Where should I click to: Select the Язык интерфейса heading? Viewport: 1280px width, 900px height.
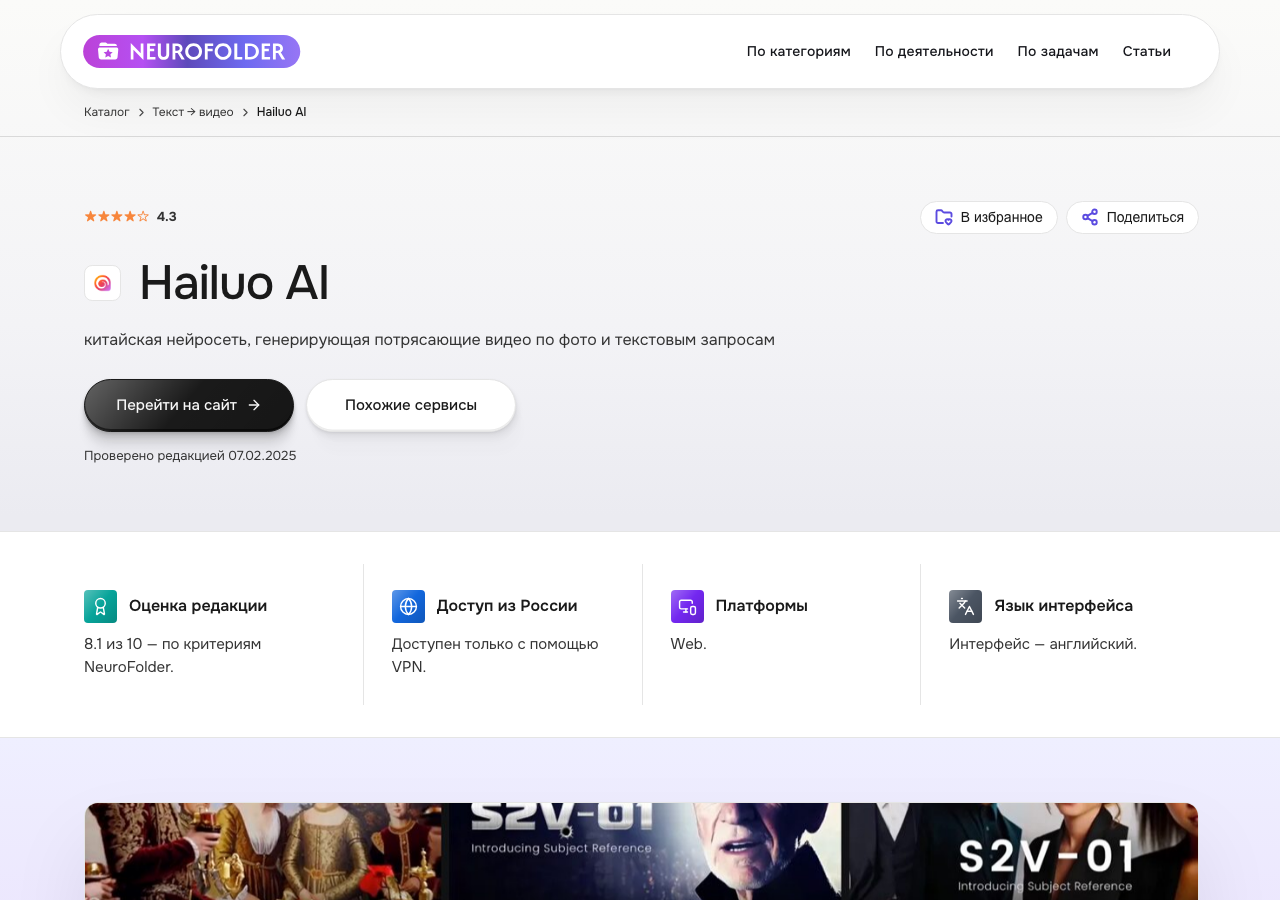[1063, 606]
